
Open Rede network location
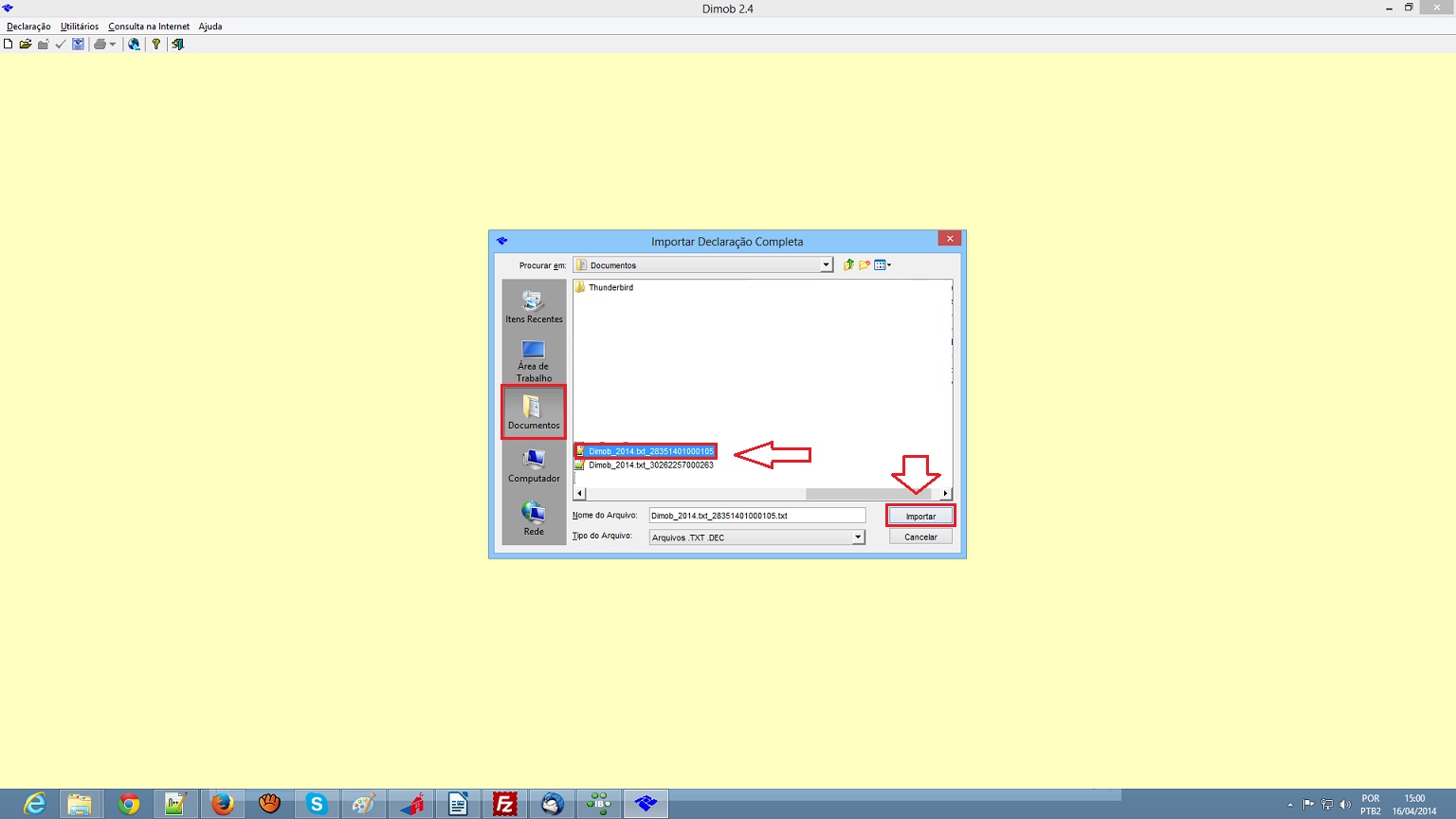coord(534,519)
